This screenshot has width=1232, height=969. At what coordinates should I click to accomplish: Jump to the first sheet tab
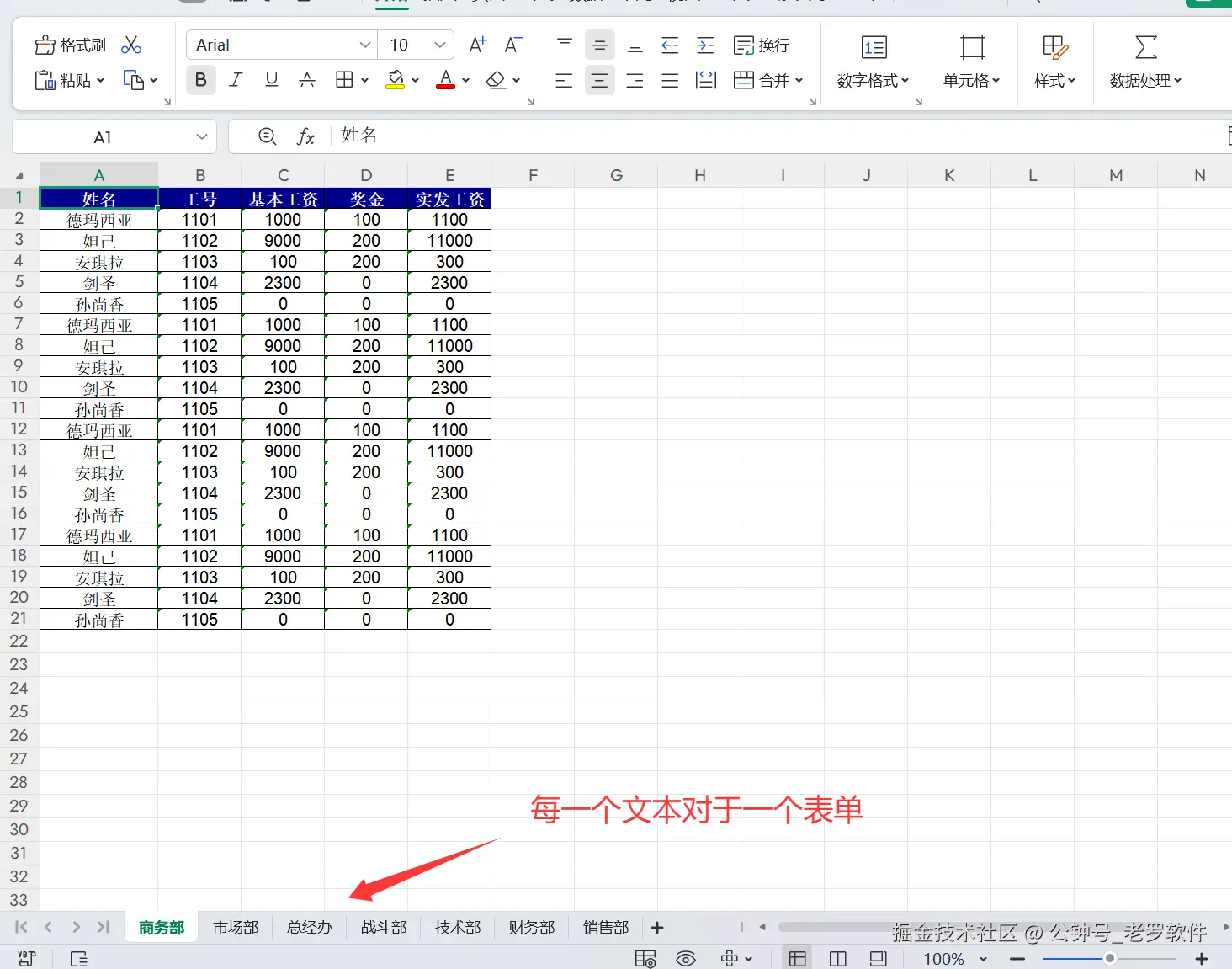[21, 927]
